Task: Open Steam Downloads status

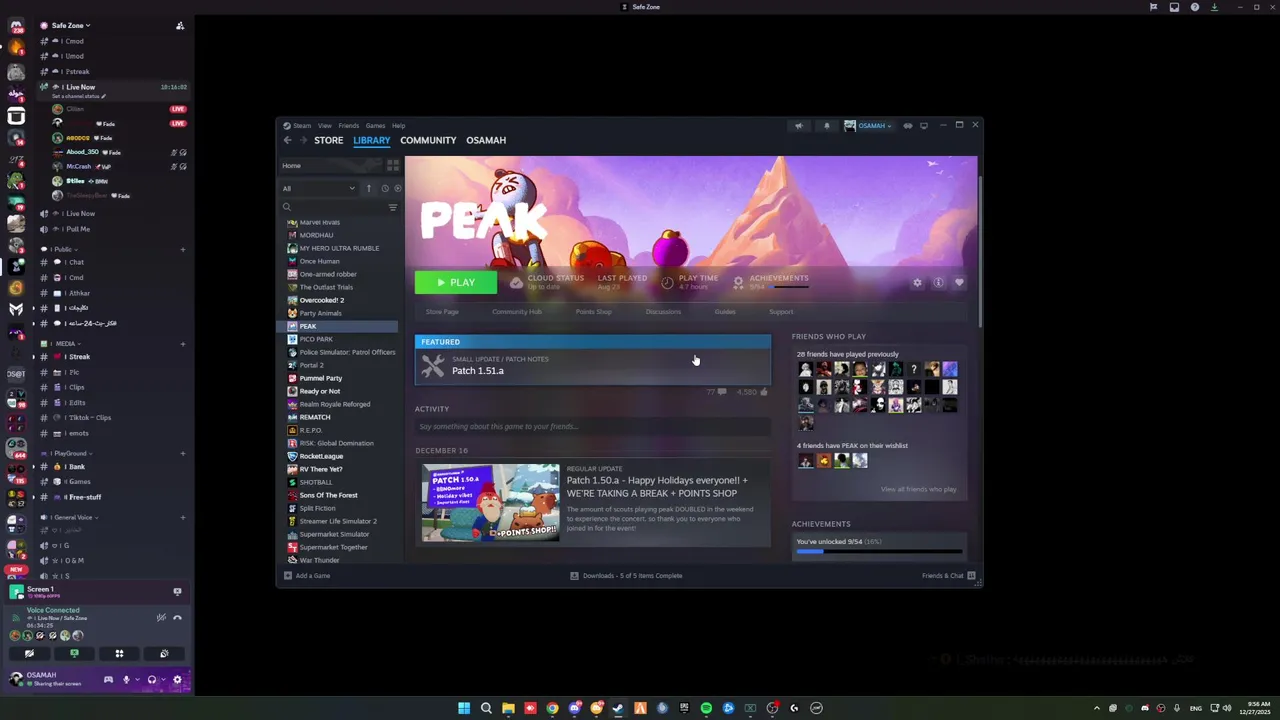Action: [626, 576]
